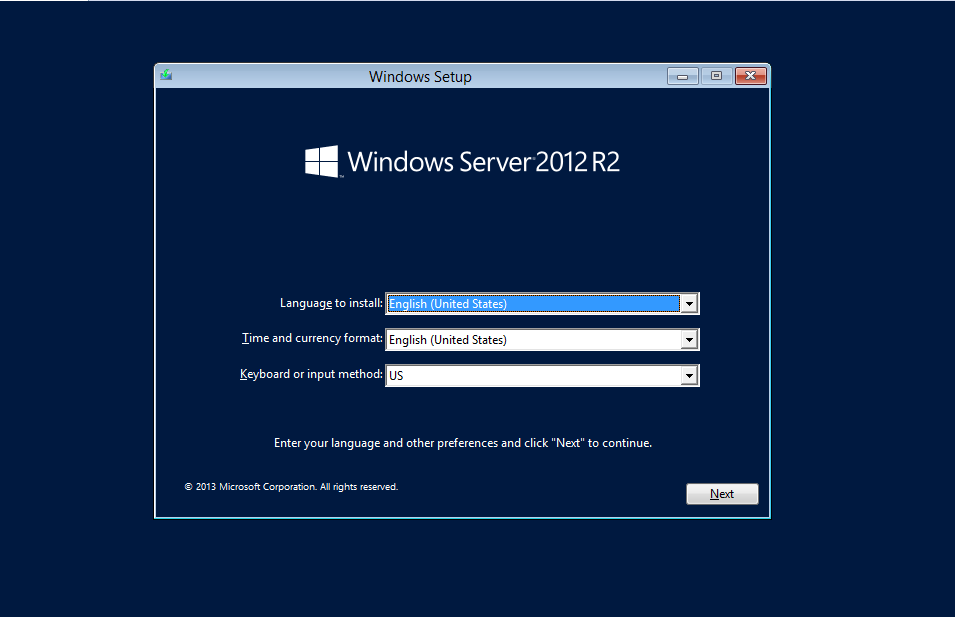Click the 'Keyboard or input method:' label
Image resolution: width=955 pixels, height=617 pixels.
point(311,374)
